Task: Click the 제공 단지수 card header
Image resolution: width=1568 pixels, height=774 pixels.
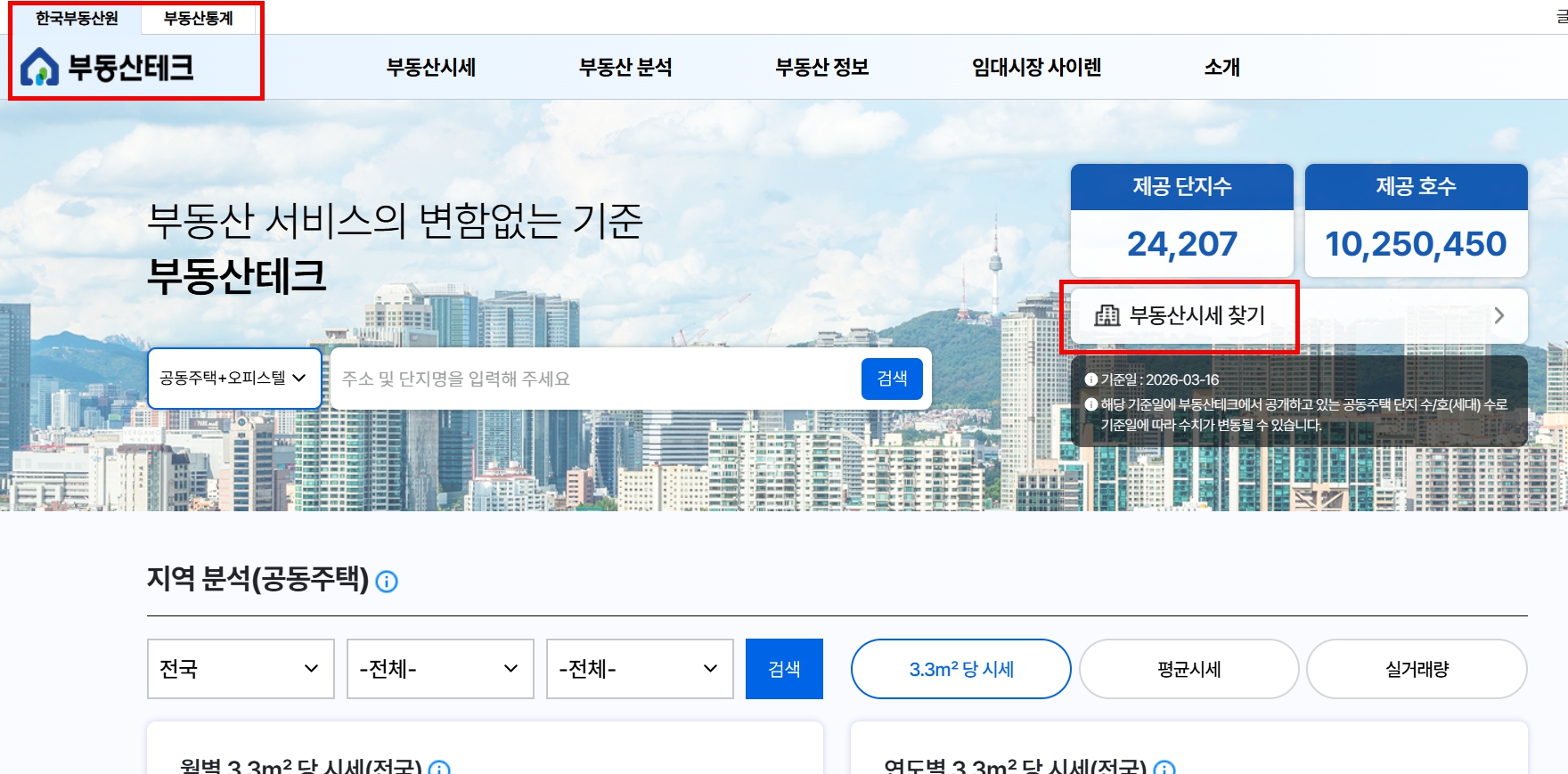Action: (x=1182, y=186)
